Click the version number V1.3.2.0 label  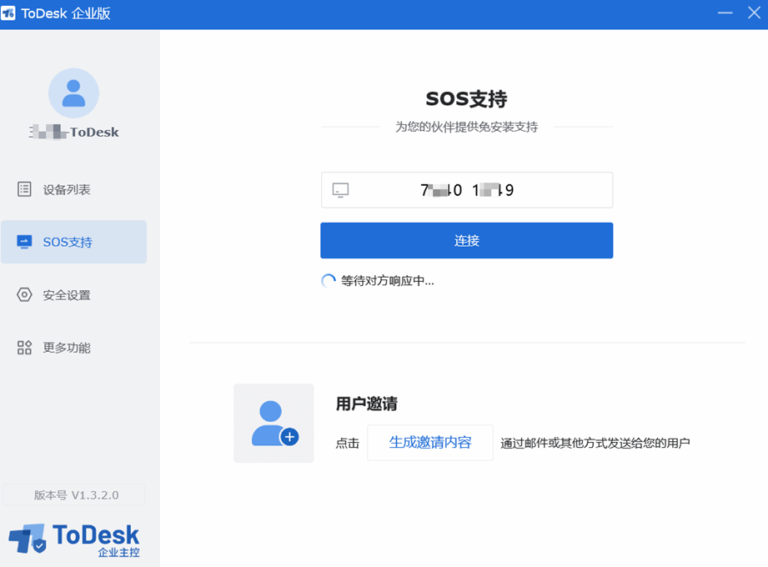click(x=76, y=495)
